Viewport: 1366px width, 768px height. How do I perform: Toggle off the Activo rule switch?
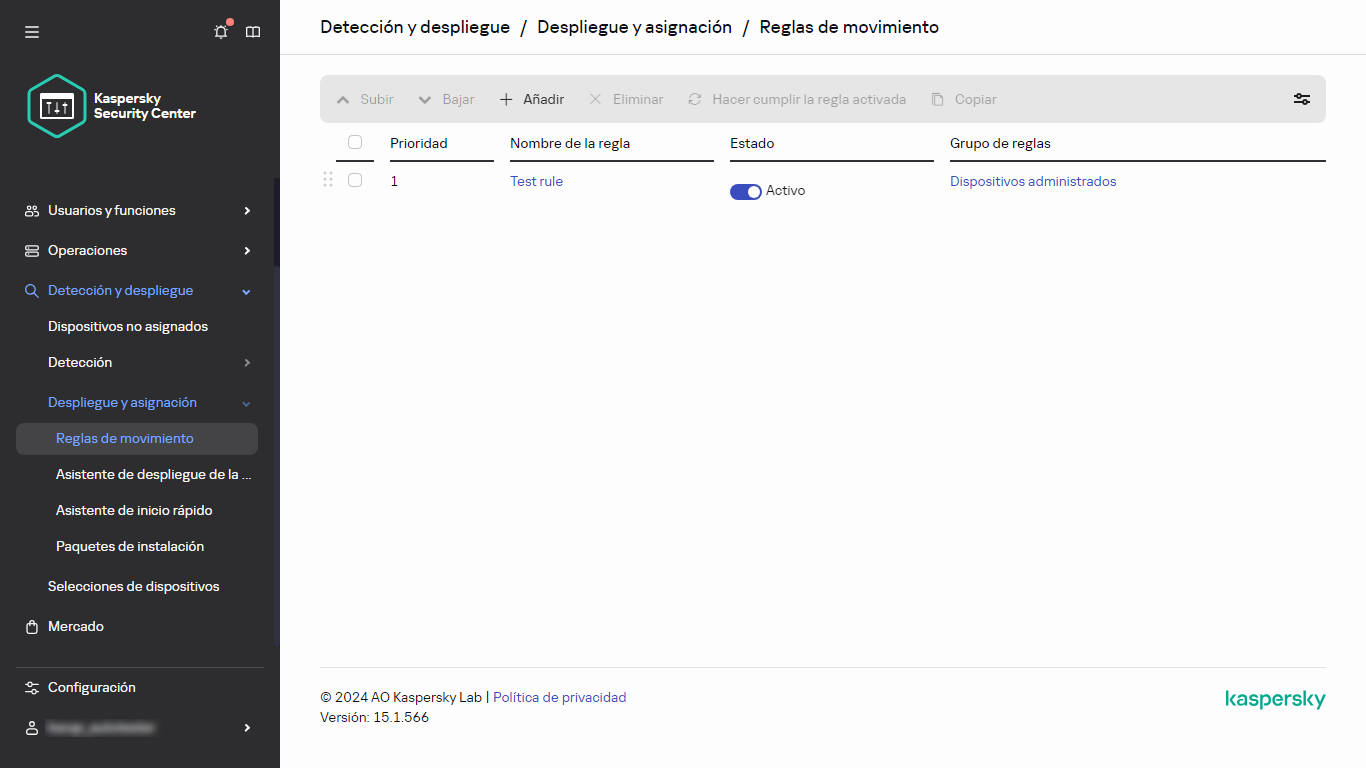(745, 191)
